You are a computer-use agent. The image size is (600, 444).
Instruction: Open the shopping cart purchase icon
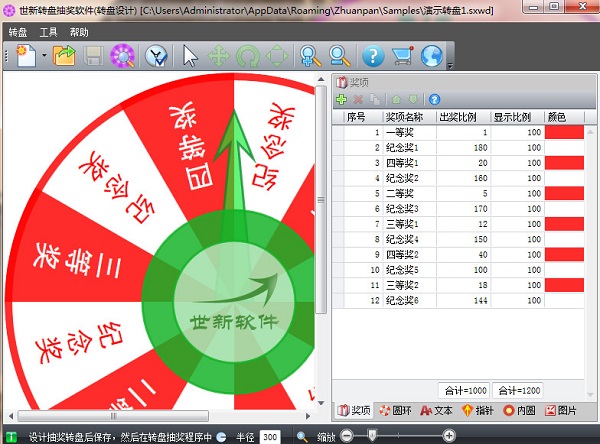click(x=403, y=56)
